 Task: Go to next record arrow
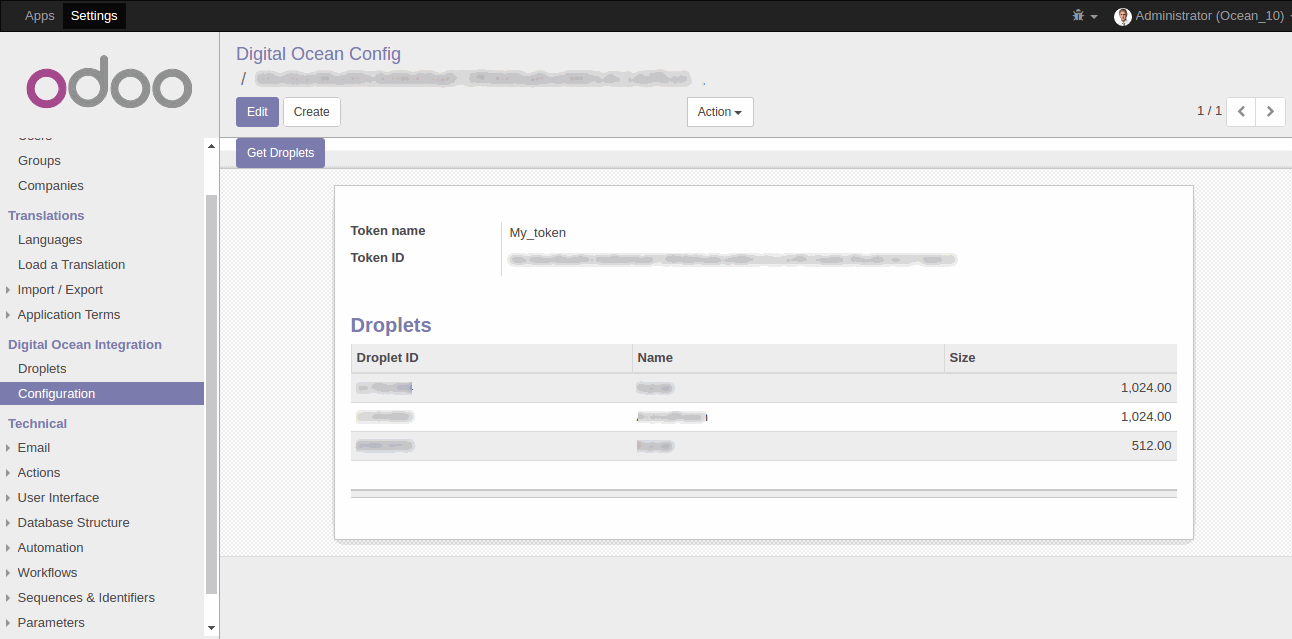point(1270,111)
